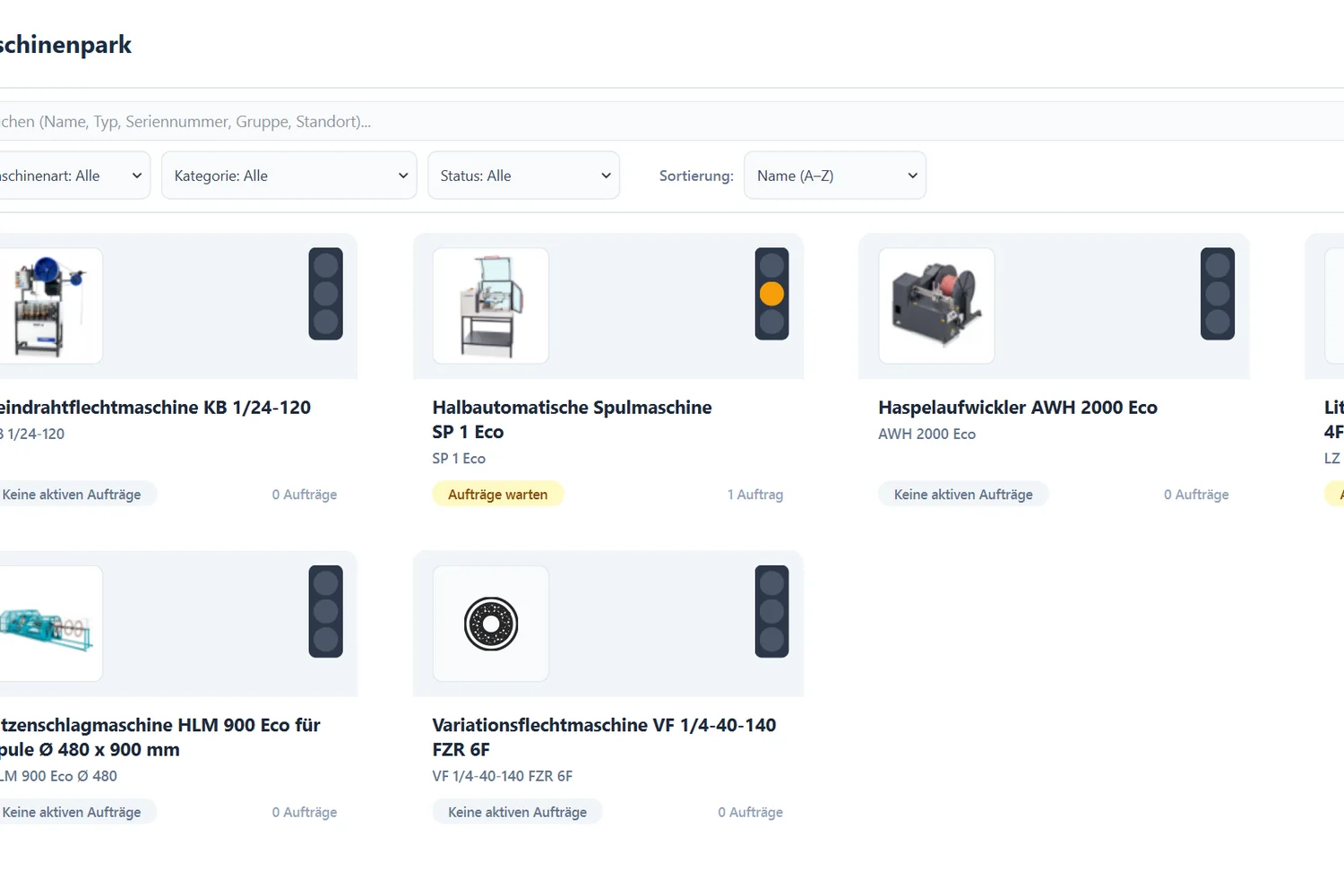The height and width of the screenshot is (896, 1344).
Task: Open the Status: Alle dropdown
Action: (524, 176)
